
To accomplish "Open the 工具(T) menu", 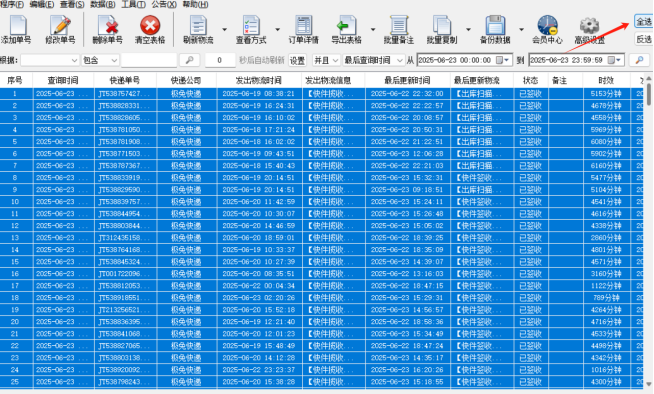I will [x=133, y=5].
